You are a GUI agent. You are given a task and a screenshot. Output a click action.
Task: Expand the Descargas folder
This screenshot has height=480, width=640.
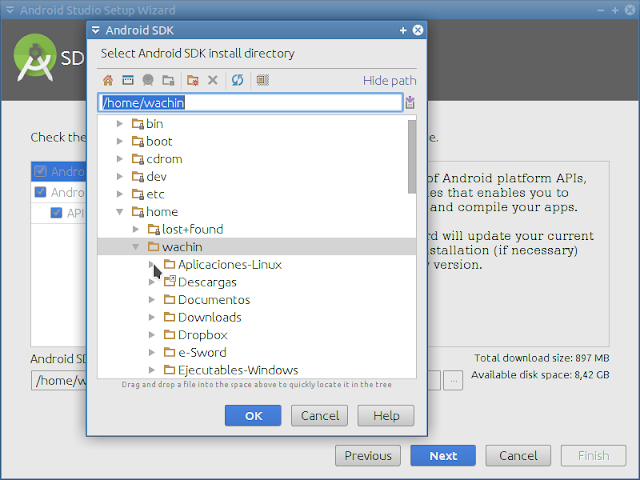click(x=151, y=282)
